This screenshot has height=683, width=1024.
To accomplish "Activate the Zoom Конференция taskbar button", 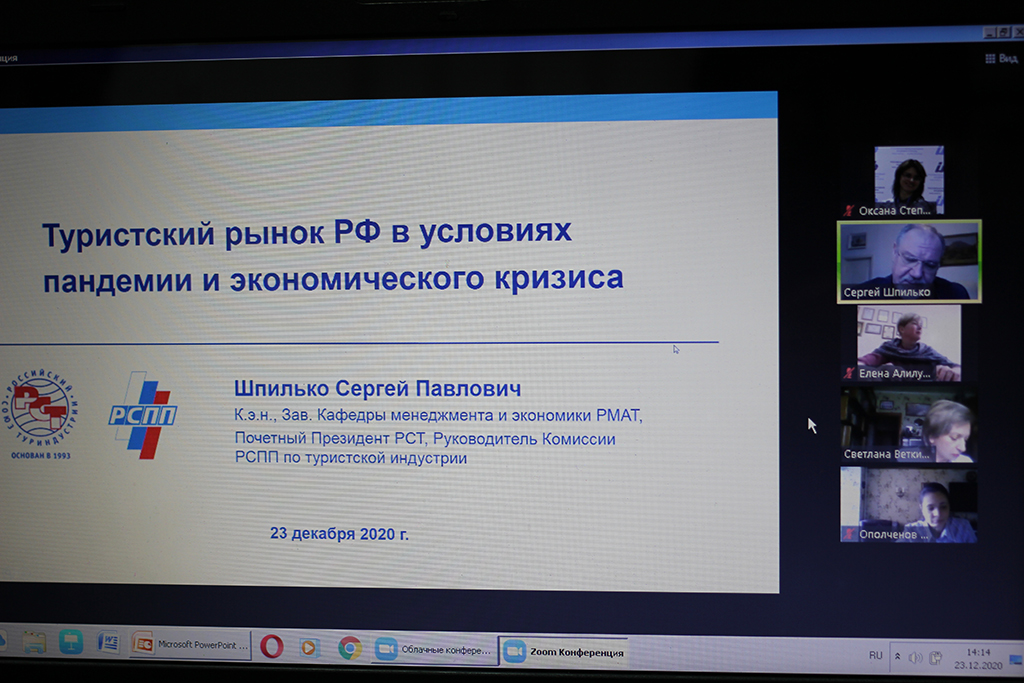I will [564, 652].
